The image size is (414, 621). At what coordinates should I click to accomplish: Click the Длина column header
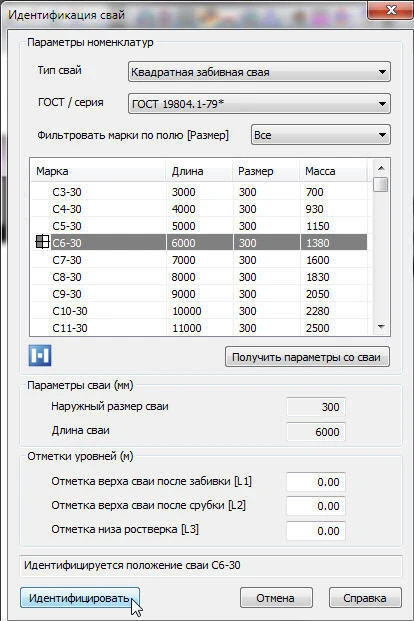click(199, 171)
